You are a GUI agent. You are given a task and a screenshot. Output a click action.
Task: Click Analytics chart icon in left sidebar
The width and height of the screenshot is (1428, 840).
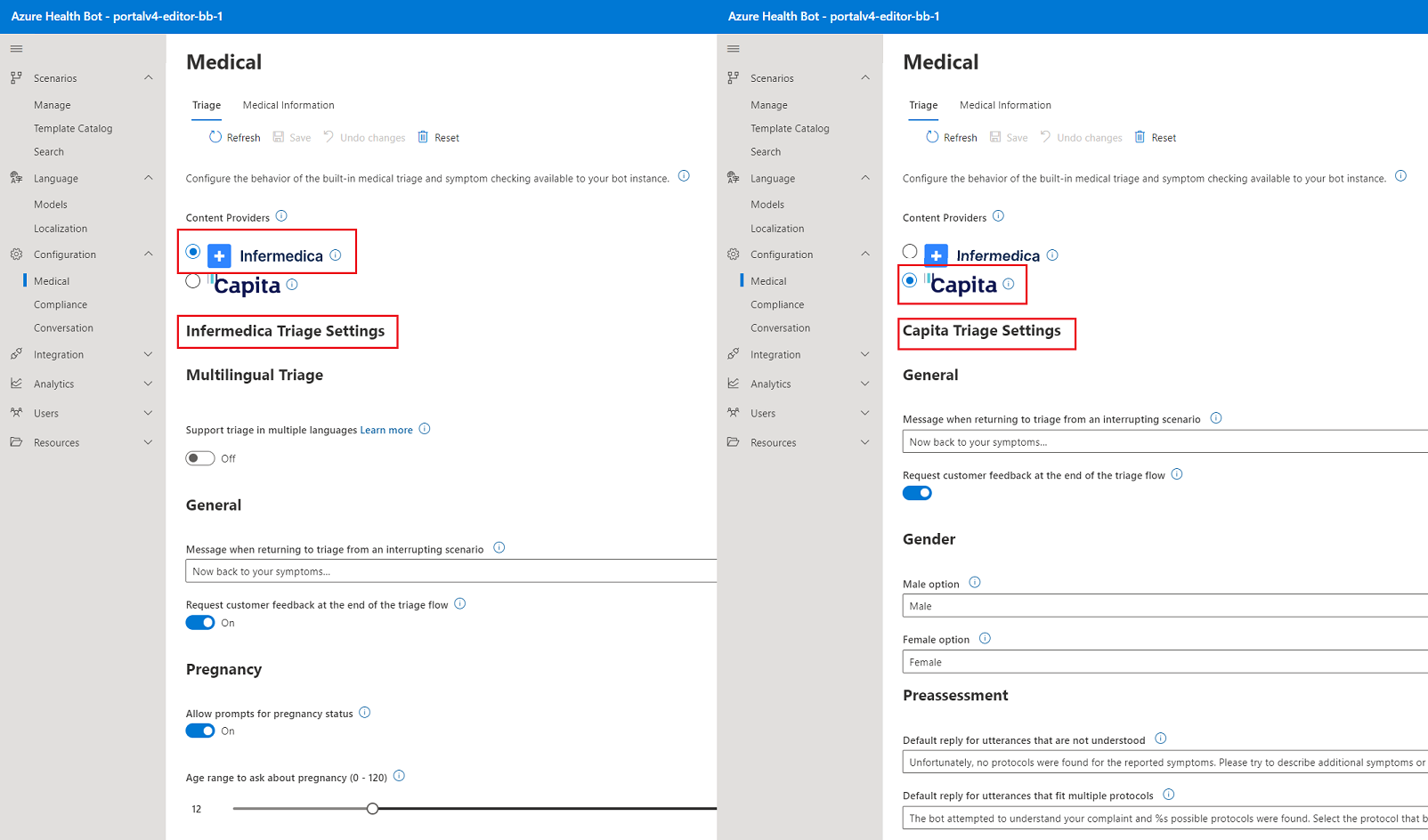(x=16, y=384)
